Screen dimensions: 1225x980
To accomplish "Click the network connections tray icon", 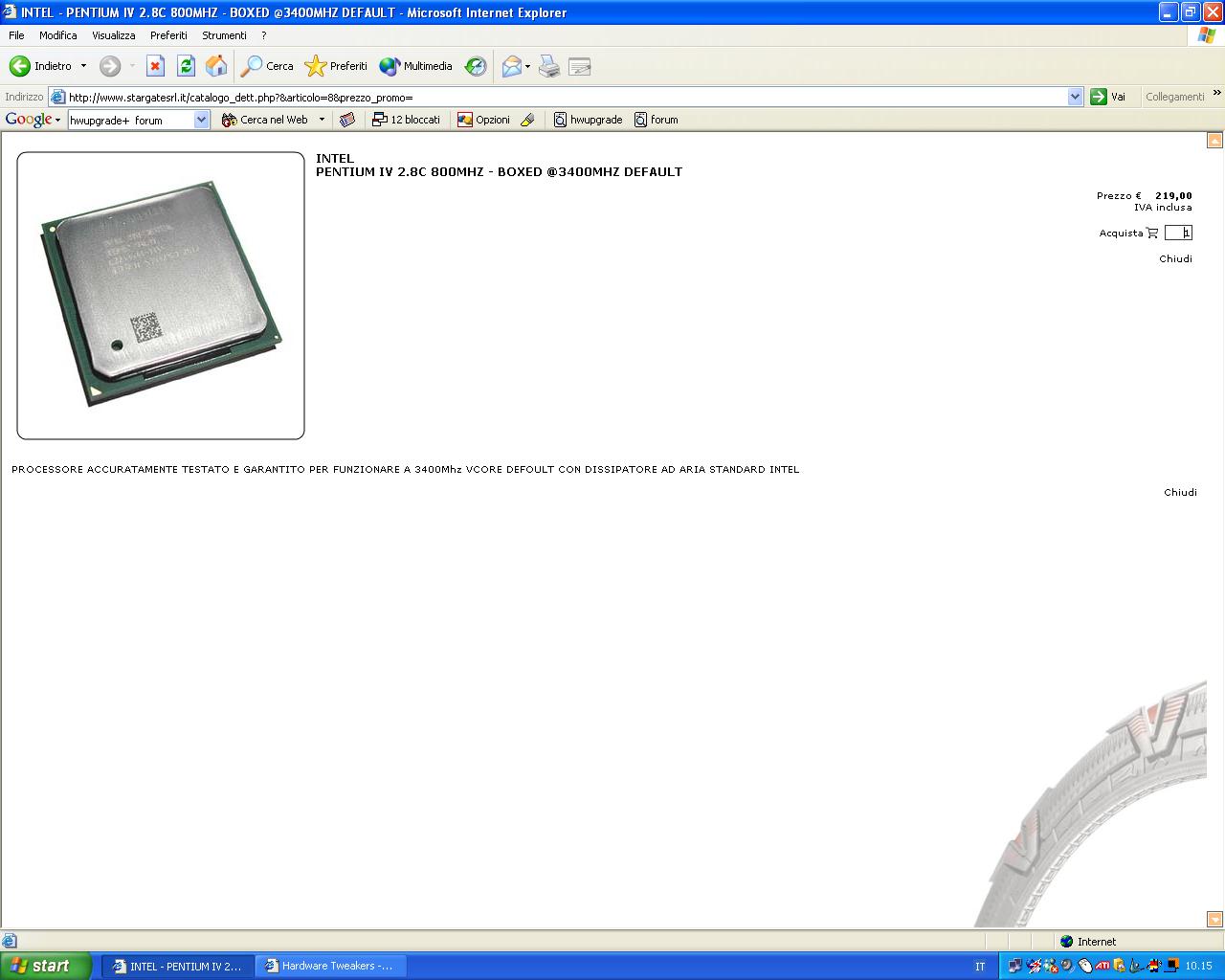I will coord(1014,966).
